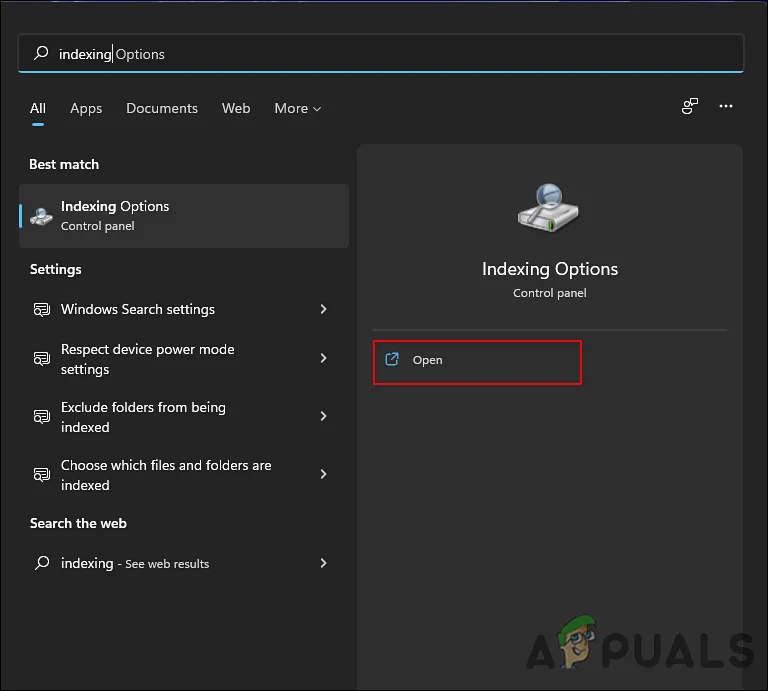Expand the indexing web results chevron
This screenshot has height=691, width=768.
(x=323, y=563)
